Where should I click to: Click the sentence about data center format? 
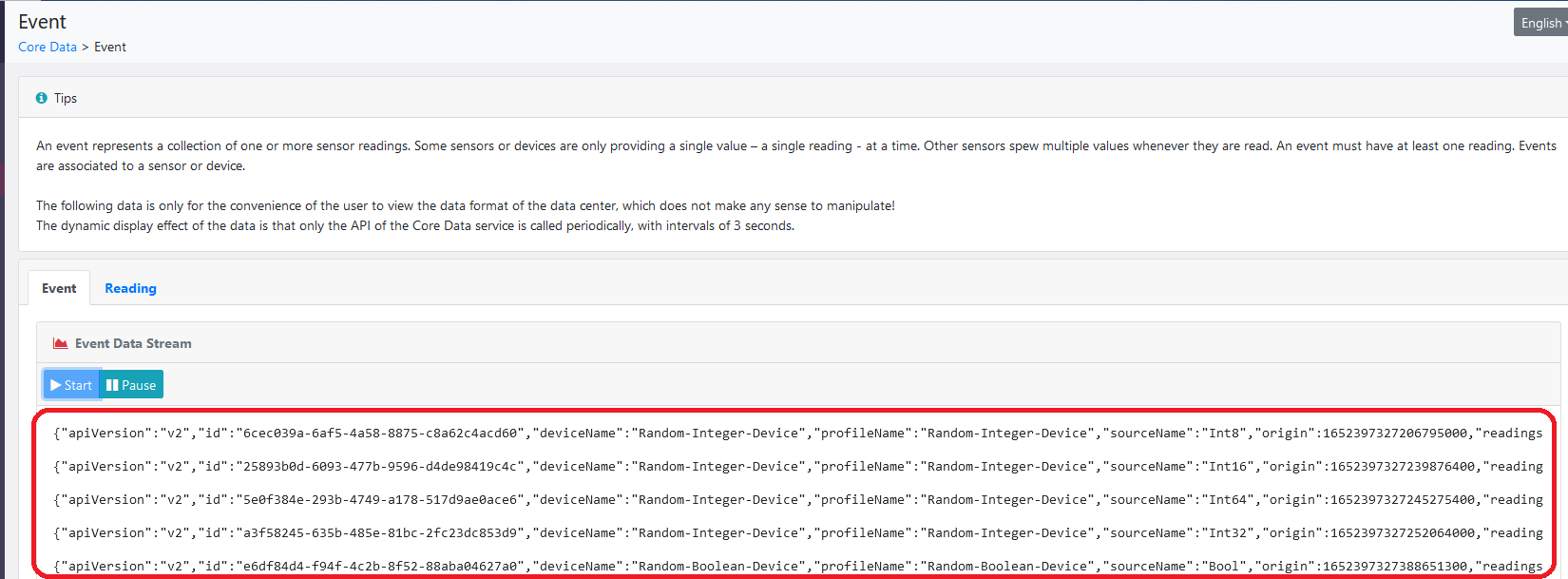click(466, 205)
